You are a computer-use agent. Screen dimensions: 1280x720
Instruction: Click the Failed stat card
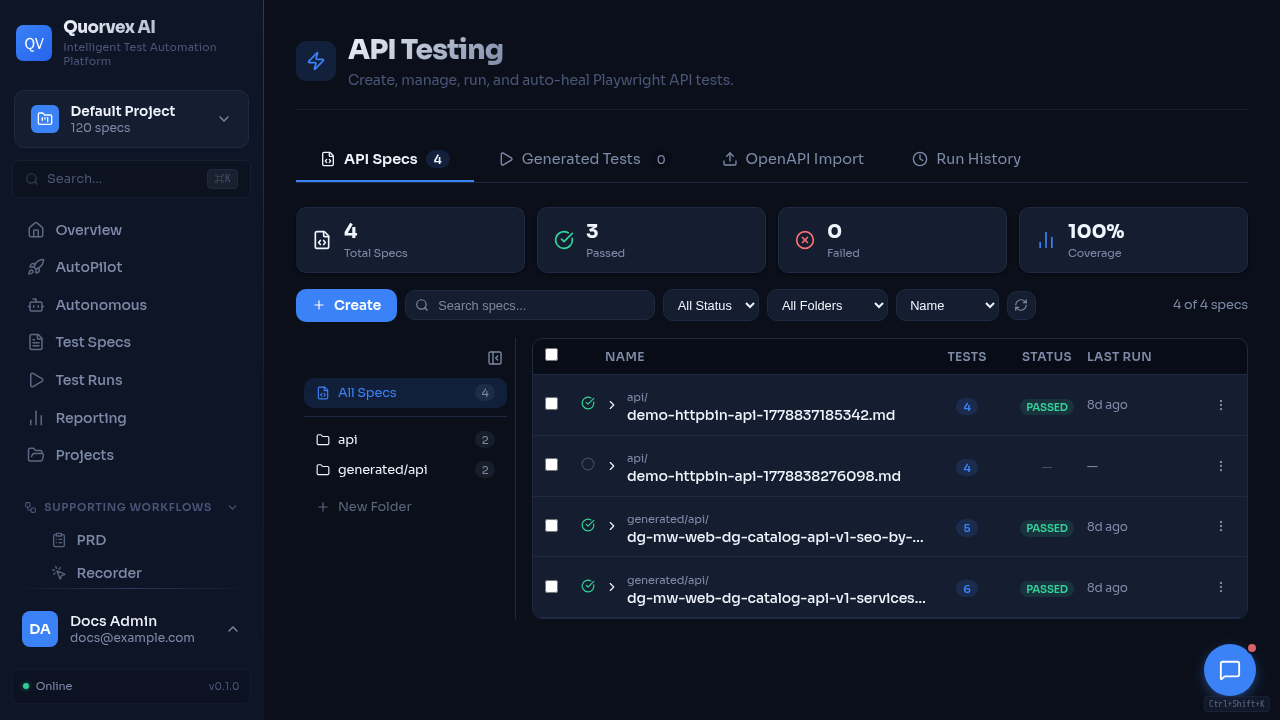(x=892, y=240)
